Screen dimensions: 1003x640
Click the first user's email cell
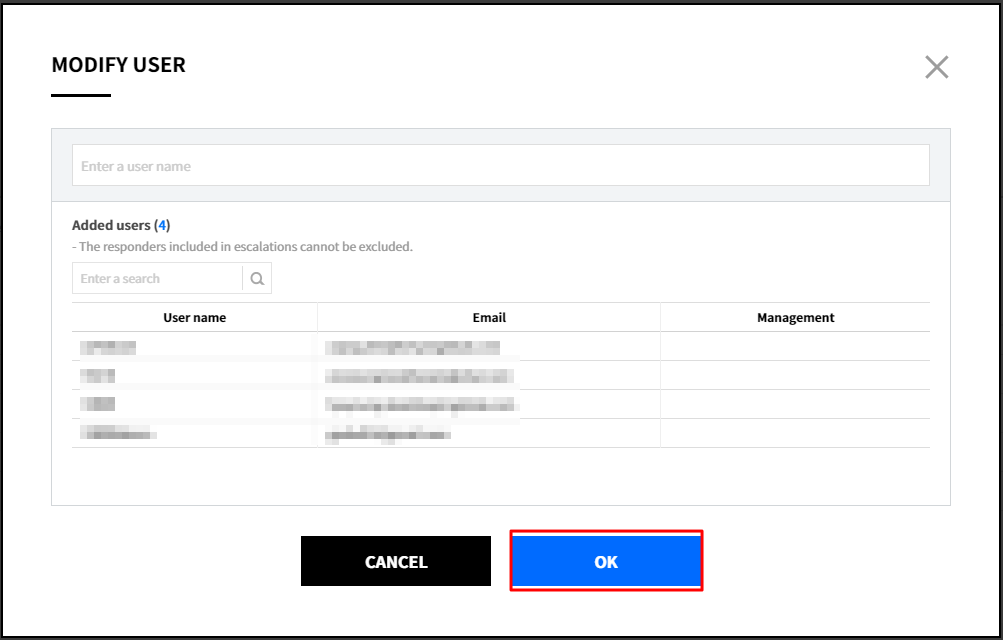(412, 347)
